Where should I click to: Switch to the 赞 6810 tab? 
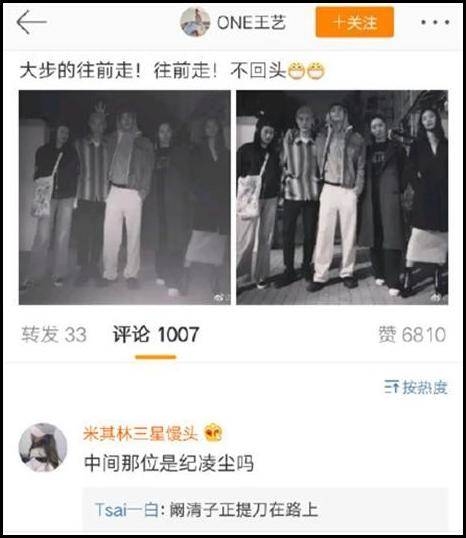tap(412, 335)
